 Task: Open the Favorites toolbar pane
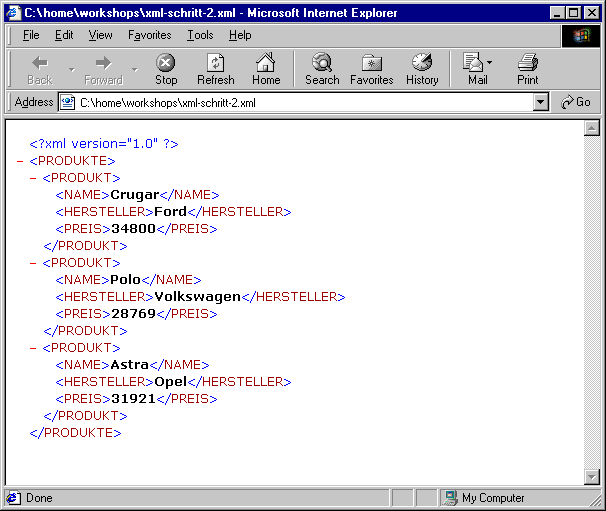click(x=371, y=70)
